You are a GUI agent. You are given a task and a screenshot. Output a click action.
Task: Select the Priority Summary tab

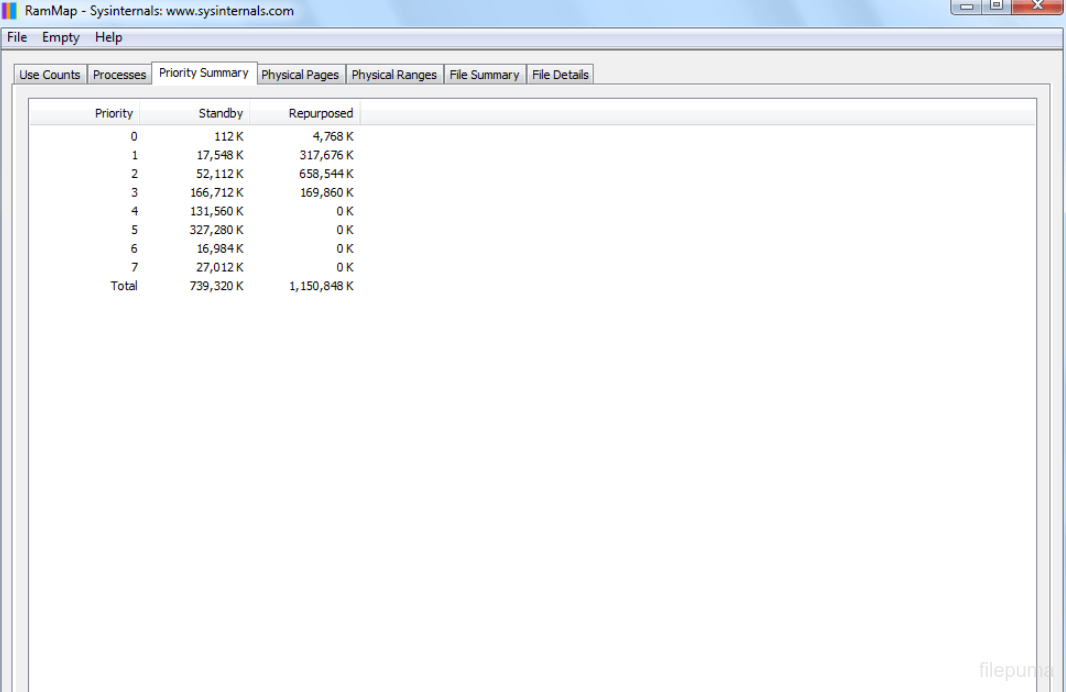(203, 73)
